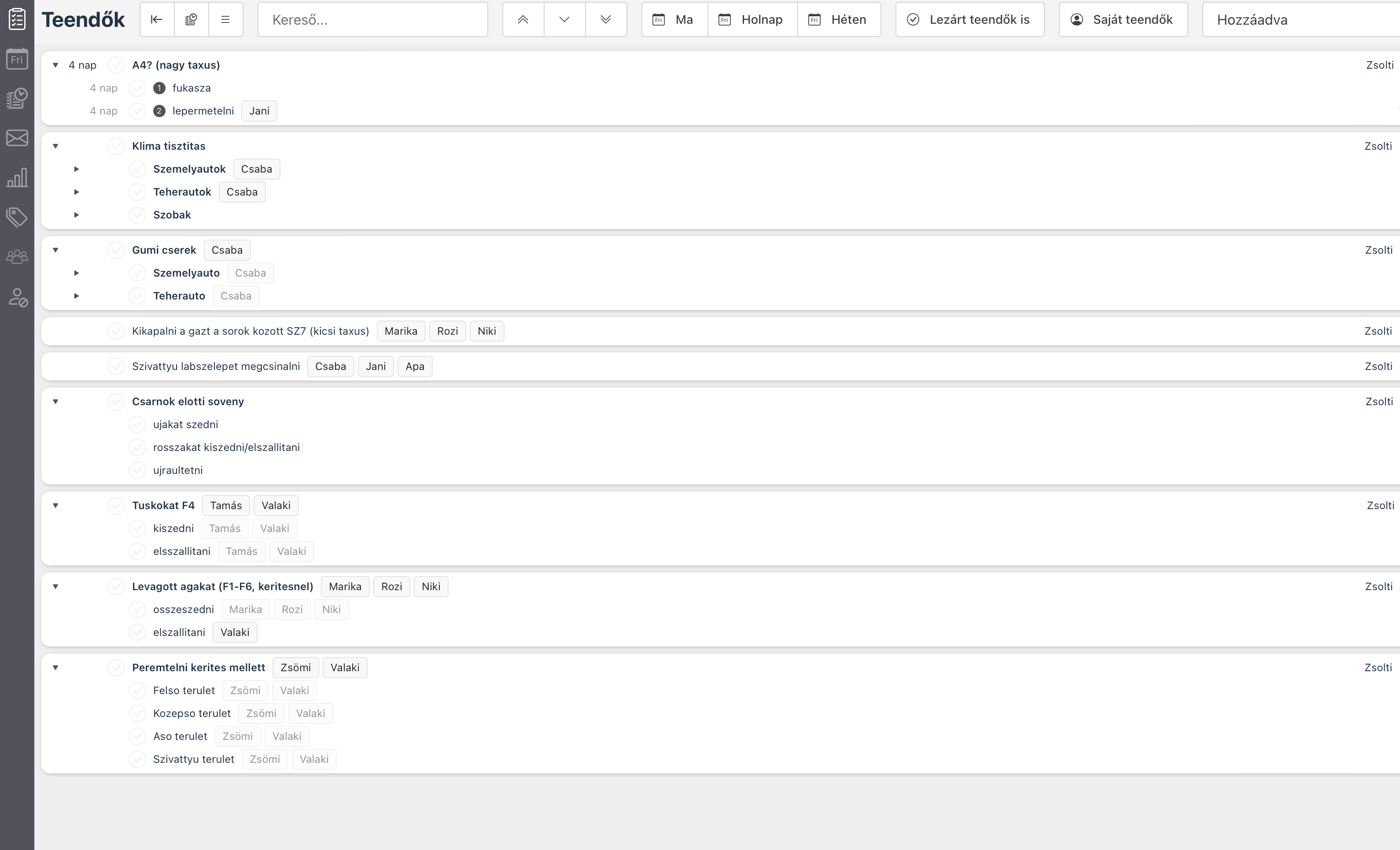Click the collapse-to-left arrow toolbar icon

(157, 20)
